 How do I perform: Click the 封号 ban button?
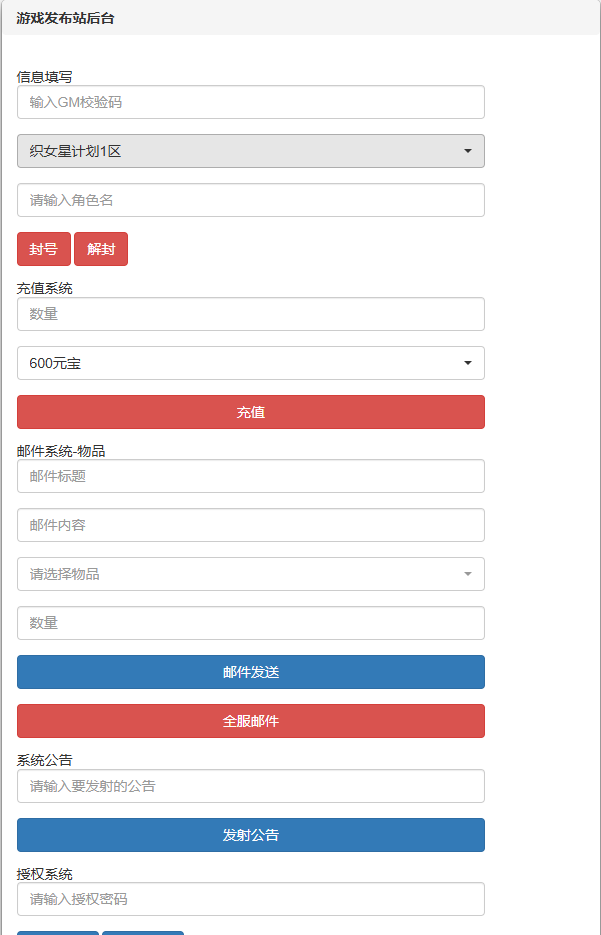(x=44, y=249)
